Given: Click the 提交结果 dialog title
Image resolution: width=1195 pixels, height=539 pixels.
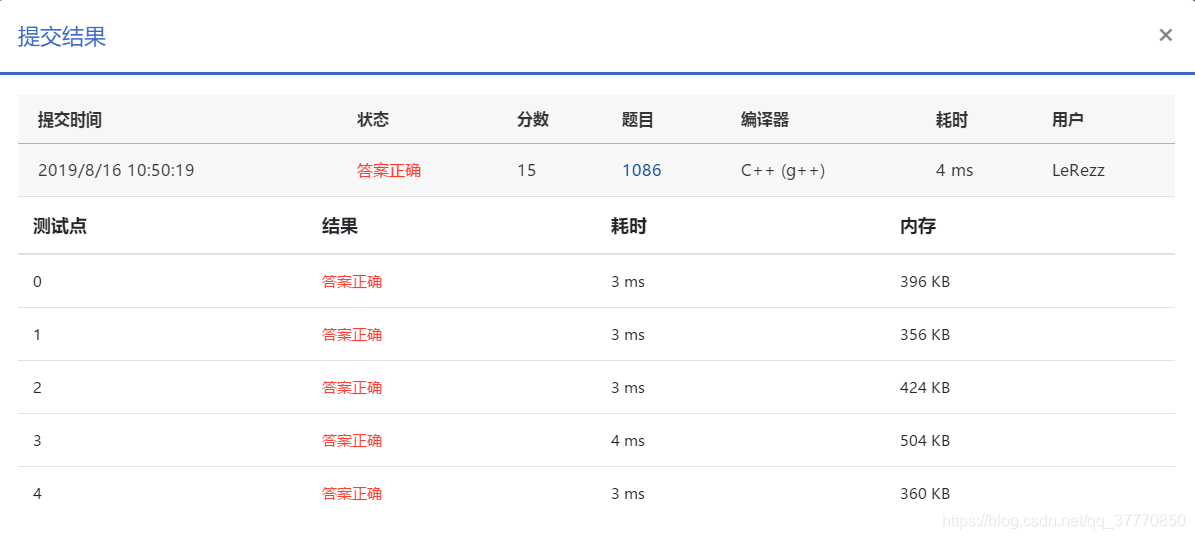Looking at the screenshot, I should tap(62, 37).
